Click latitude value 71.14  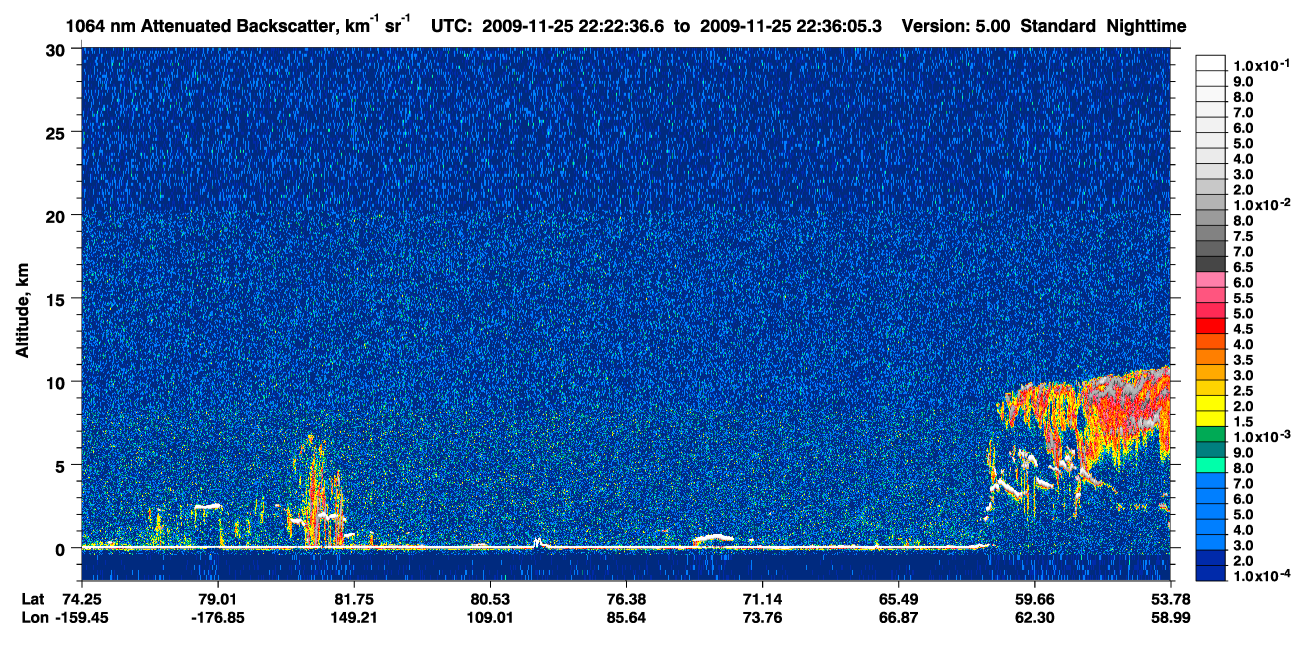pyautogui.click(x=762, y=599)
